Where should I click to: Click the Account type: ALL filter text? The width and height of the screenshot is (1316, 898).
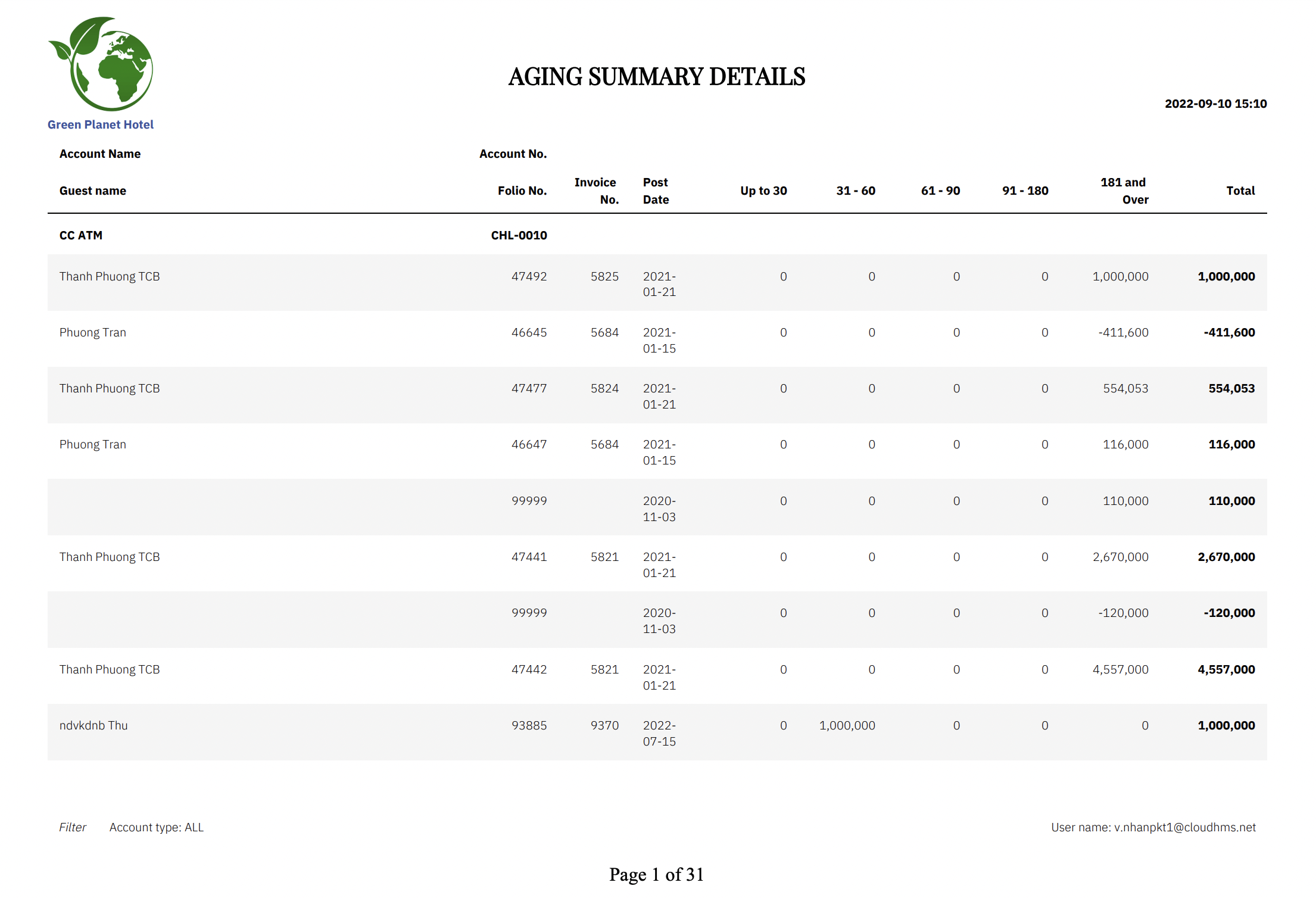[x=156, y=827]
